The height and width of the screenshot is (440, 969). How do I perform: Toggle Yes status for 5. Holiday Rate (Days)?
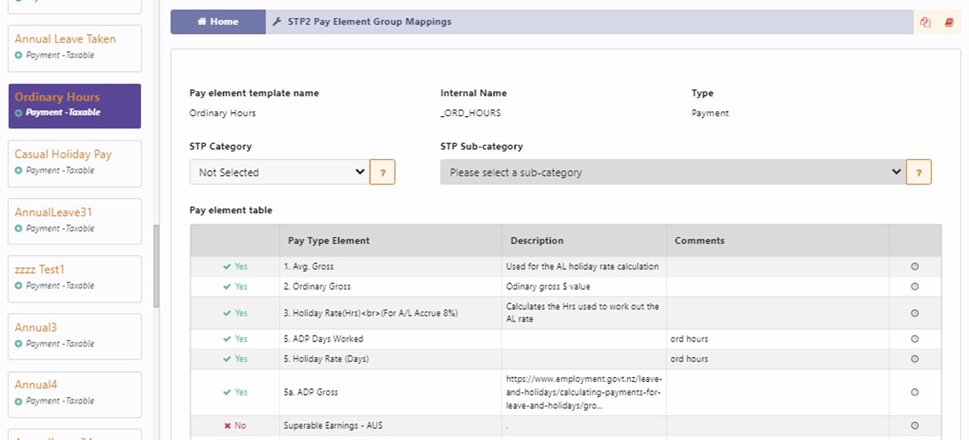[235, 358]
